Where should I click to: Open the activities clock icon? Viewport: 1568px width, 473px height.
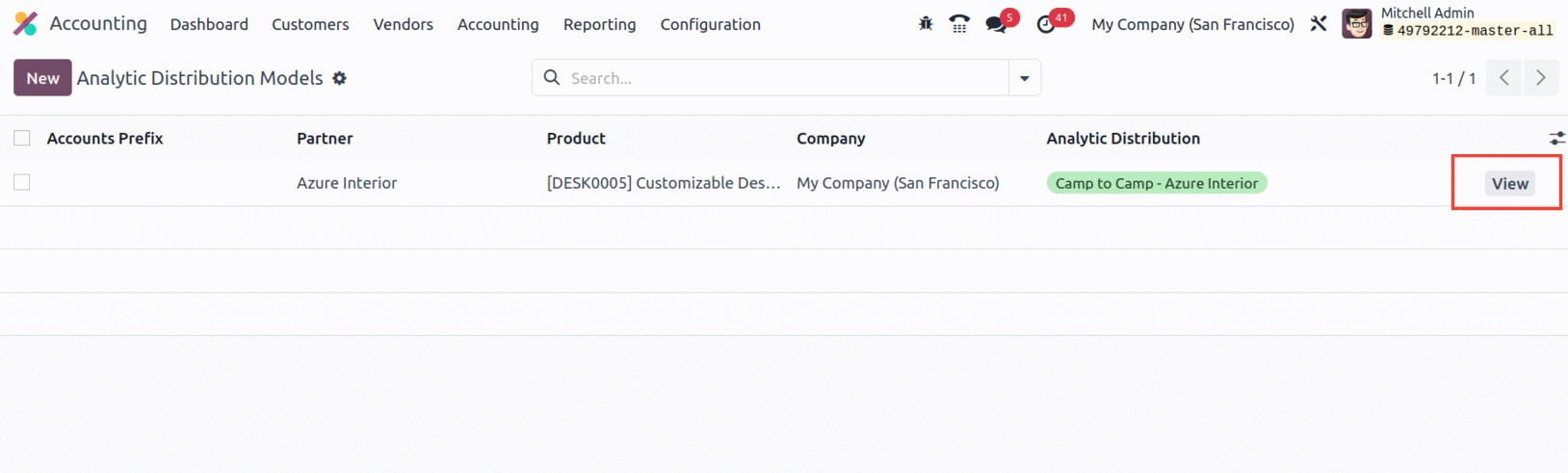pos(1046,24)
